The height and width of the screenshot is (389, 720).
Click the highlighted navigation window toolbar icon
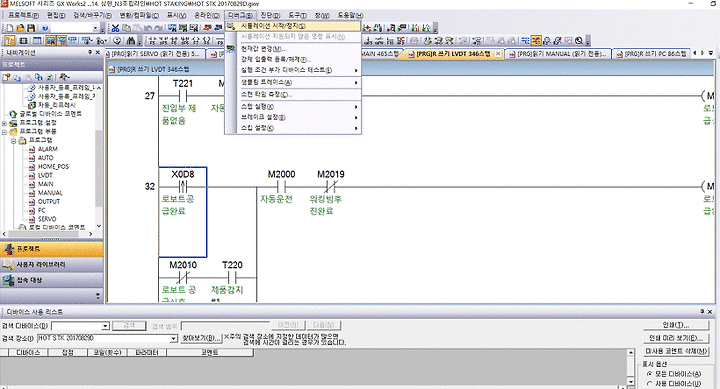pos(10,41)
